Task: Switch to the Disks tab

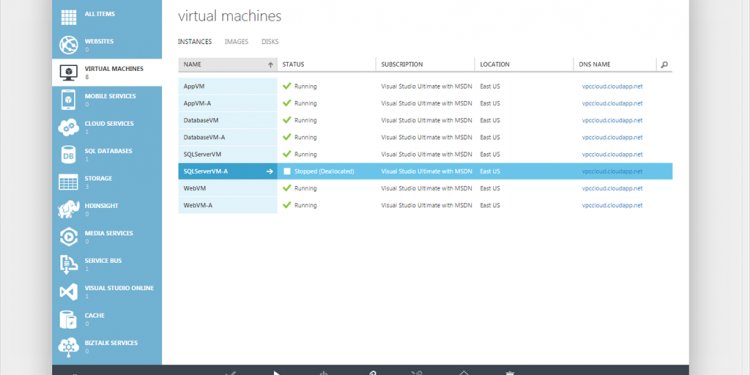Action: tap(270, 42)
